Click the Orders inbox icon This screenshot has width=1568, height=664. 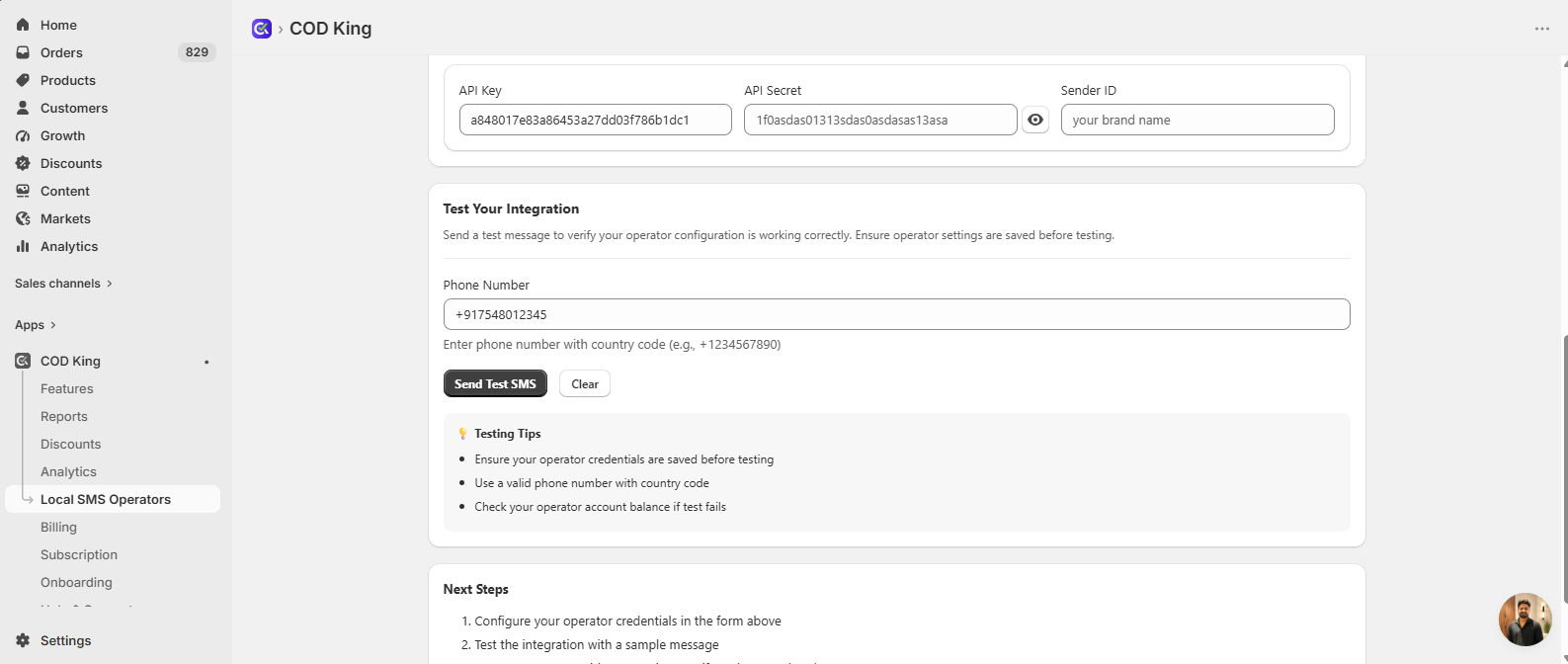[x=23, y=52]
